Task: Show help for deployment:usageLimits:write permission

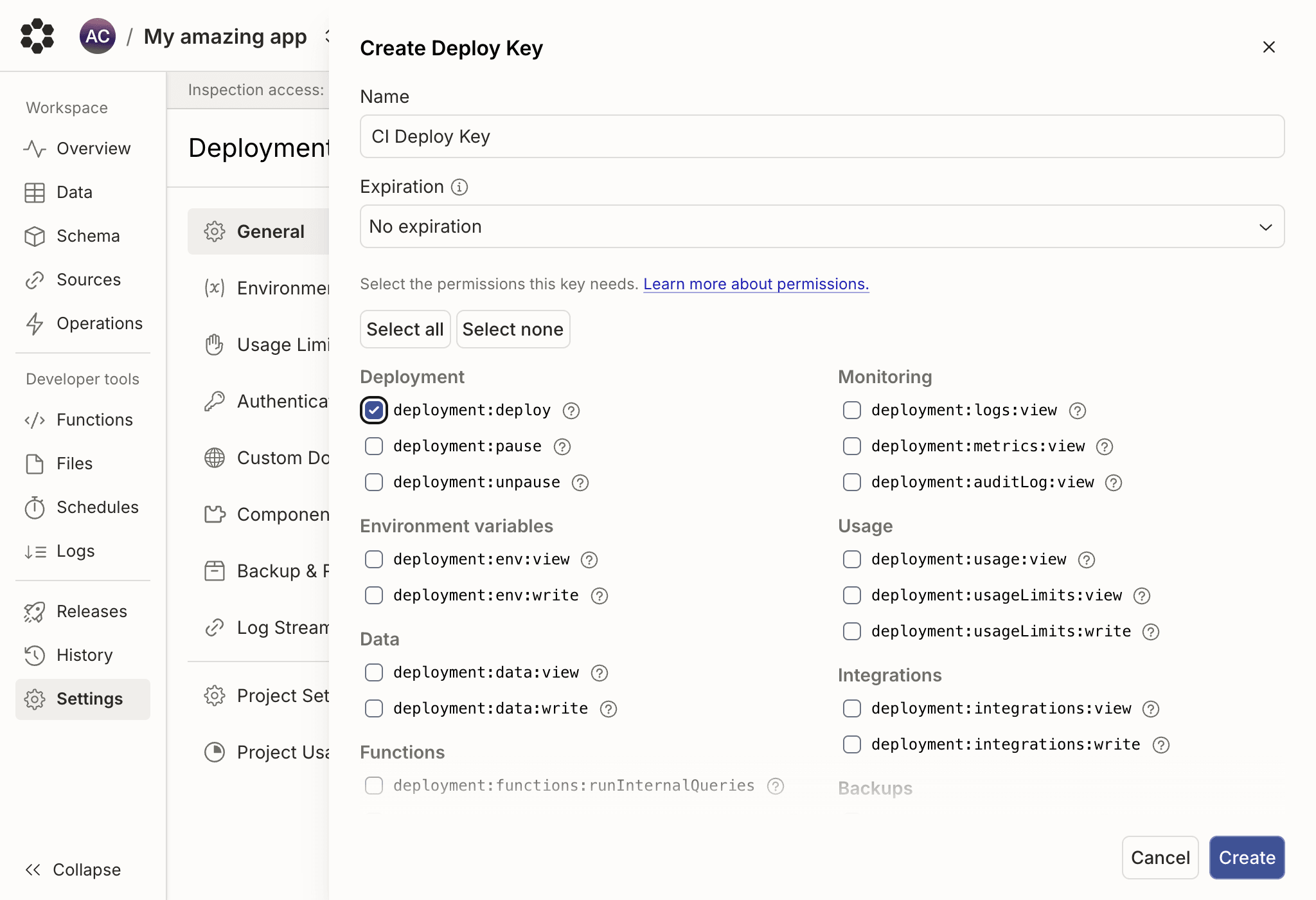Action: (x=1151, y=632)
